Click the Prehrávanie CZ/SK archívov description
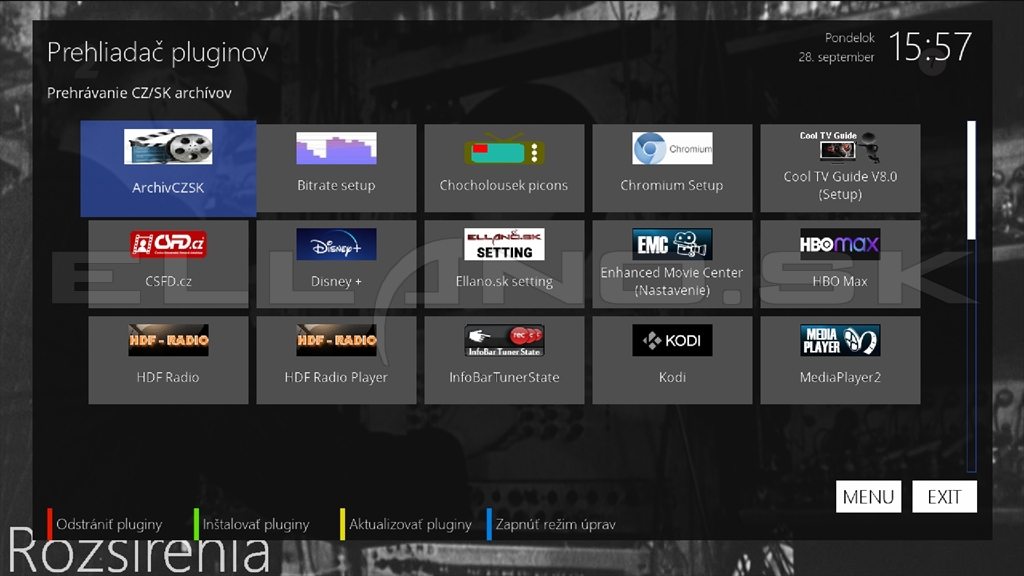The image size is (1024, 576). click(139, 93)
